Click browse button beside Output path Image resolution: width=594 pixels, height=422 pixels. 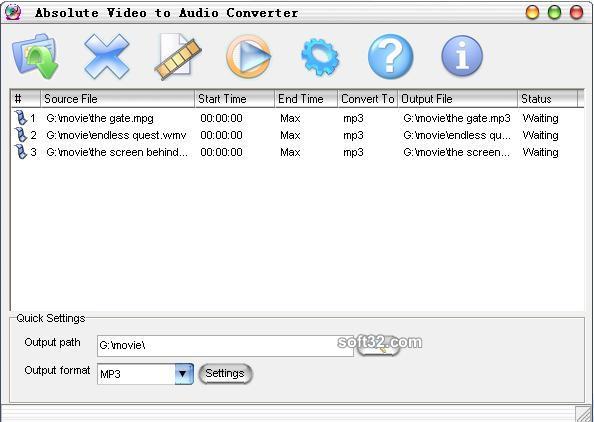point(378,346)
